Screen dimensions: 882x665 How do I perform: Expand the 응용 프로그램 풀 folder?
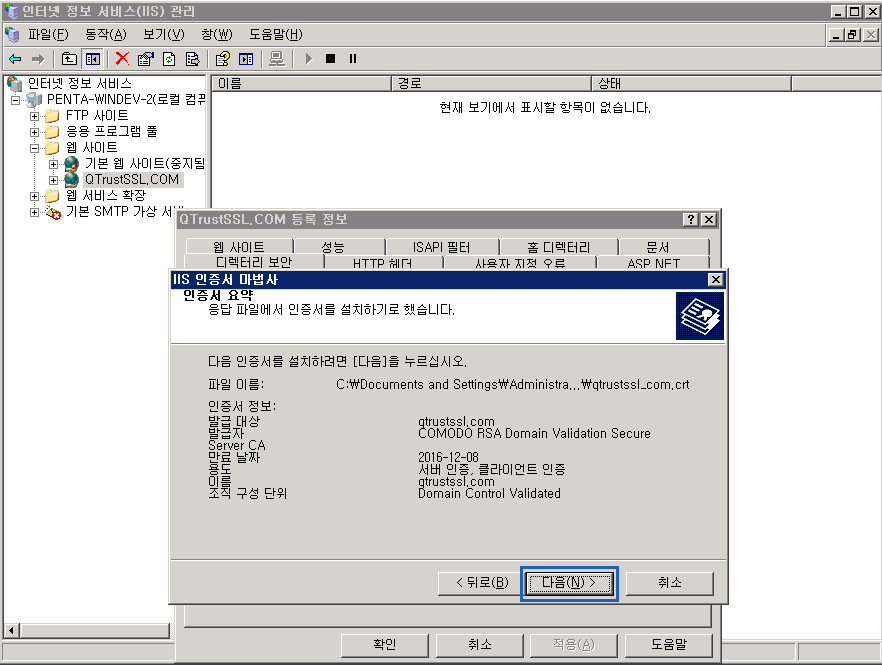[x=34, y=132]
